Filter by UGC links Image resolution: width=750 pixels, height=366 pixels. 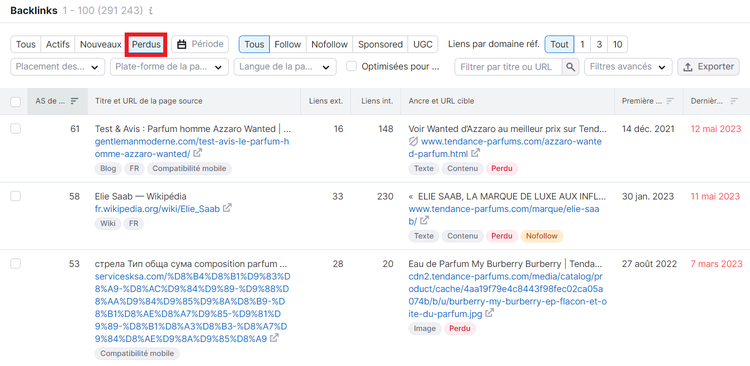[423, 44]
